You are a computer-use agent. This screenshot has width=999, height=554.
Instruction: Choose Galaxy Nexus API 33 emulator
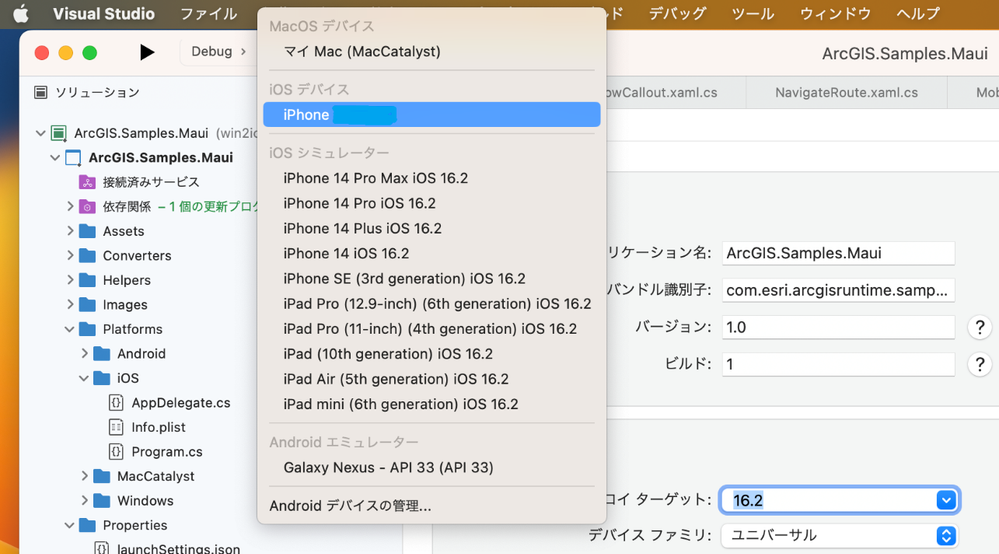click(x=388, y=467)
